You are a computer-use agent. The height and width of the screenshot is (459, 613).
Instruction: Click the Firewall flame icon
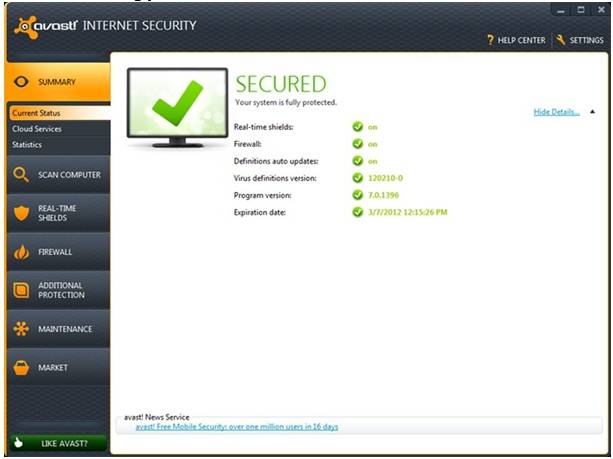(x=21, y=252)
